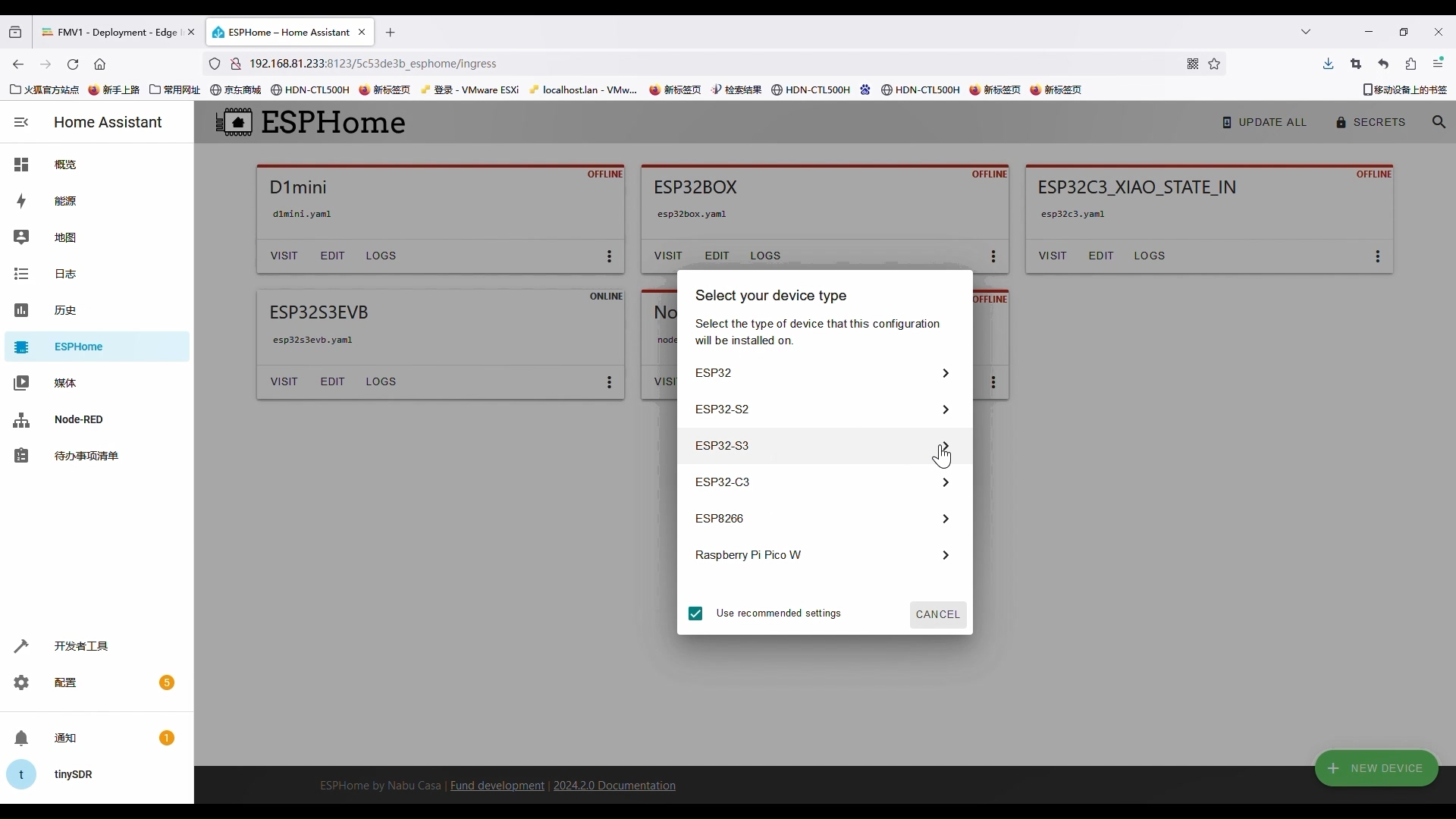Open the Node-RED sidebar icon
The width and height of the screenshot is (1456, 819).
[21, 419]
